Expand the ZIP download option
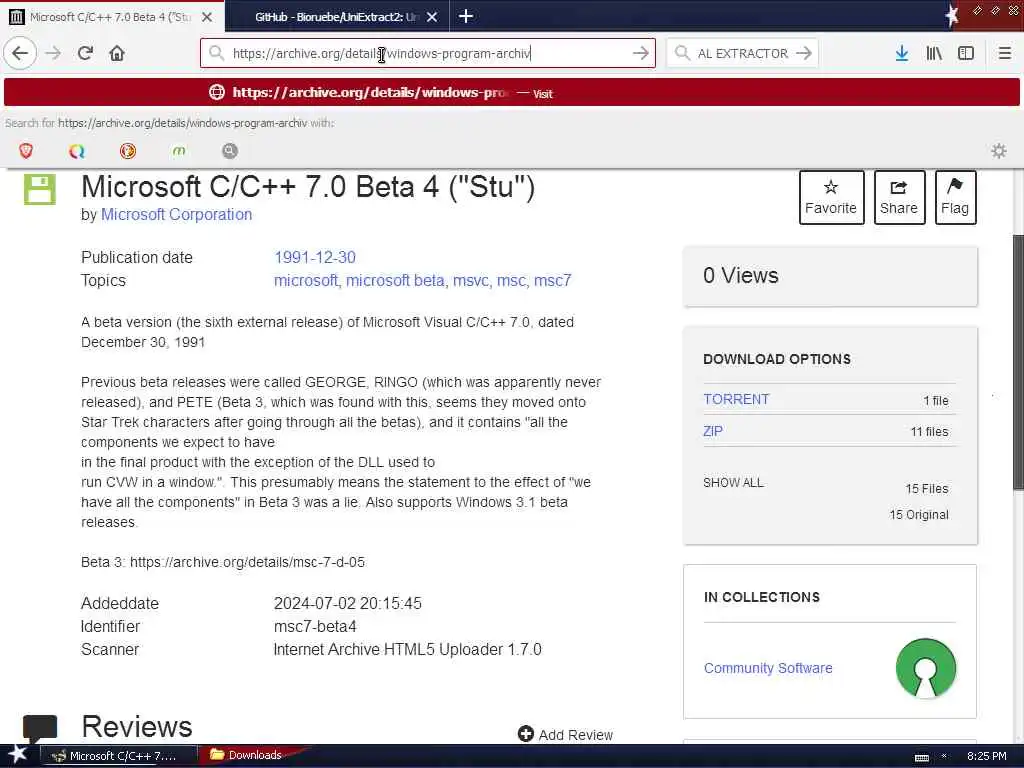This screenshot has width=1024, height=768. coord(712,431)
